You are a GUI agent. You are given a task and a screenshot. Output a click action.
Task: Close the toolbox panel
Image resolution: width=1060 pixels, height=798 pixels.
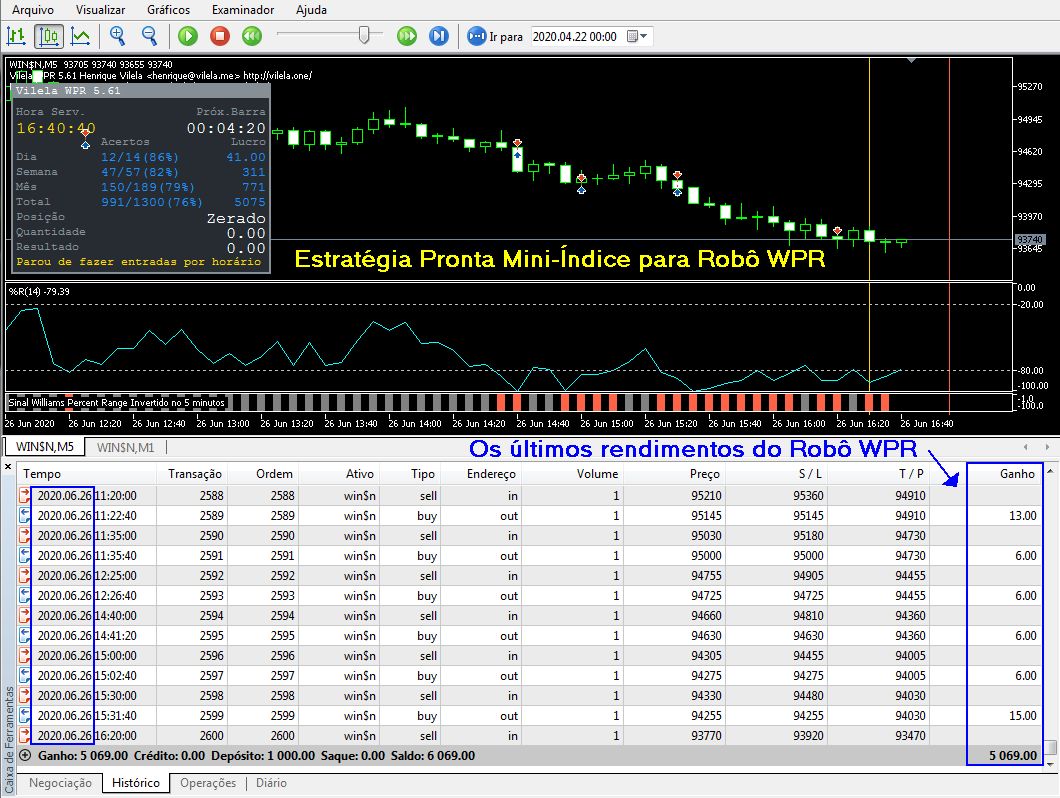coord(8,466)
